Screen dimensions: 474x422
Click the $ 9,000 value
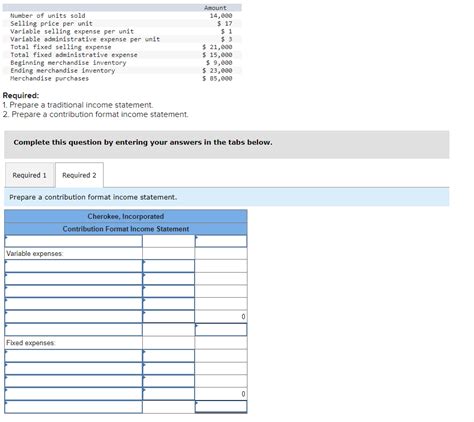(219, 63)
